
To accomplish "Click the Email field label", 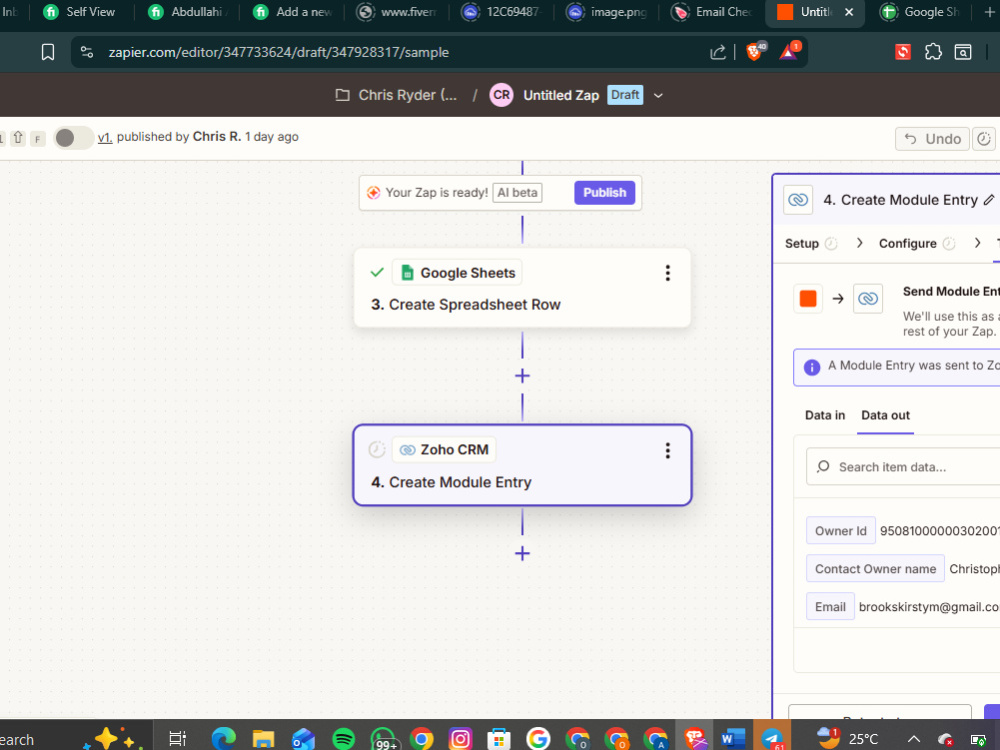I will coord(830,607).
